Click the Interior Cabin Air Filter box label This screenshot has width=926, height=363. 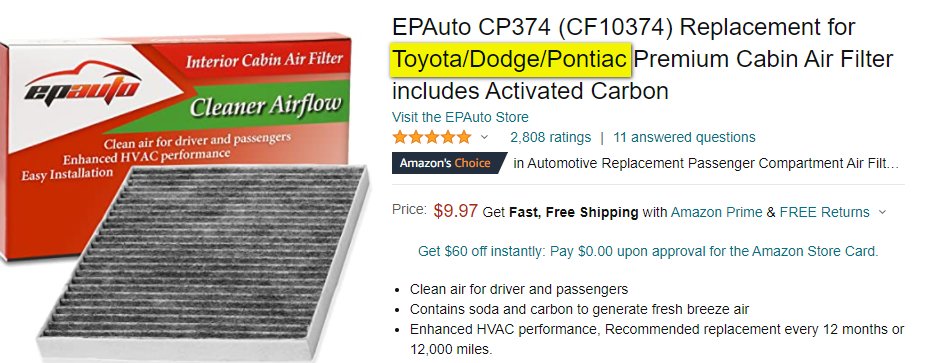coord(264,60)
